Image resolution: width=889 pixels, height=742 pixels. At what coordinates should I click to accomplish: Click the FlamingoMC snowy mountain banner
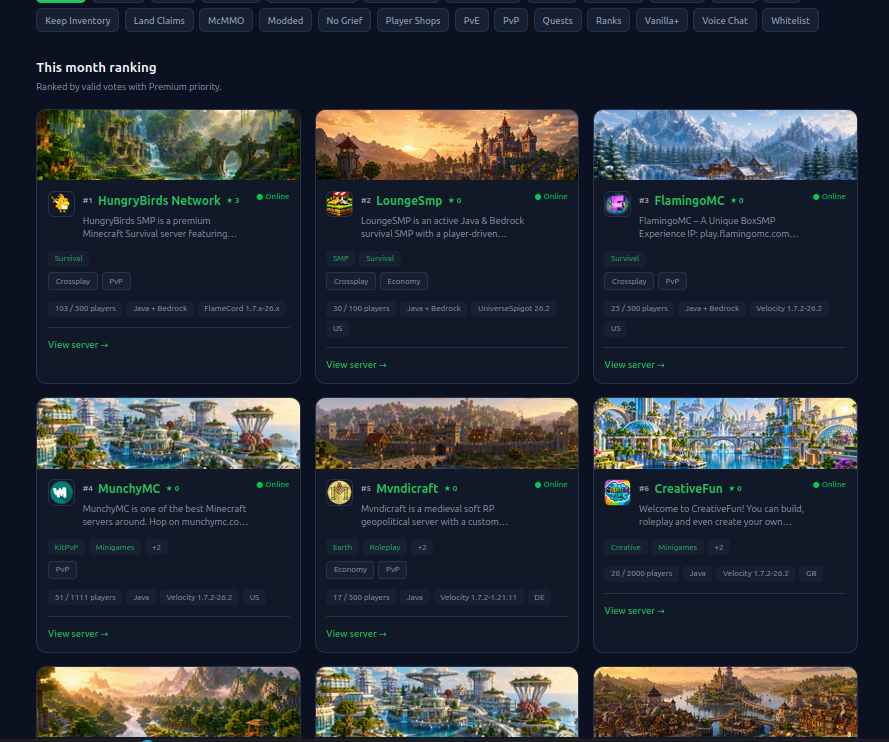tap(725, 145)
